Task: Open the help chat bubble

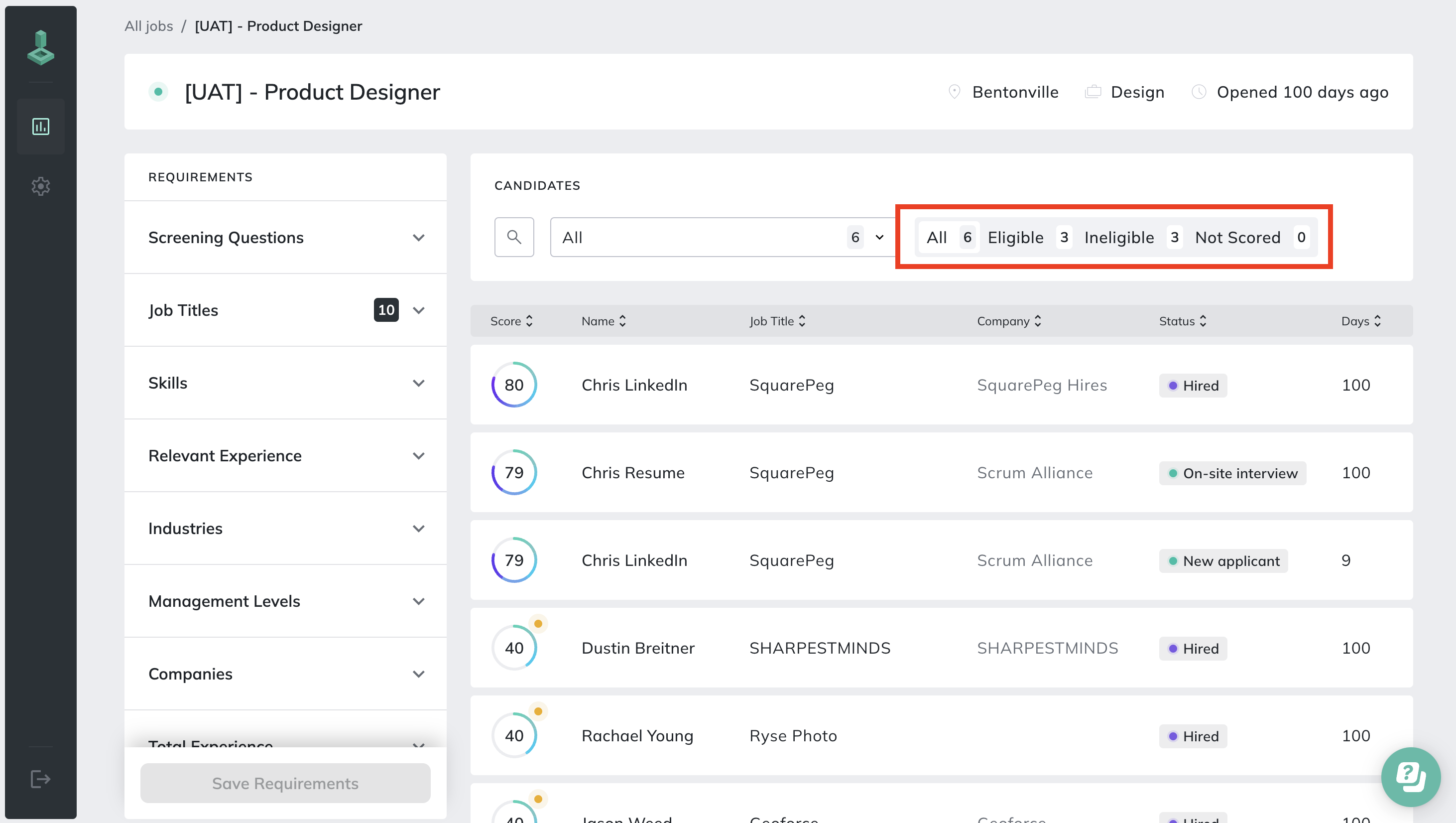Action: pos(1410,777)
